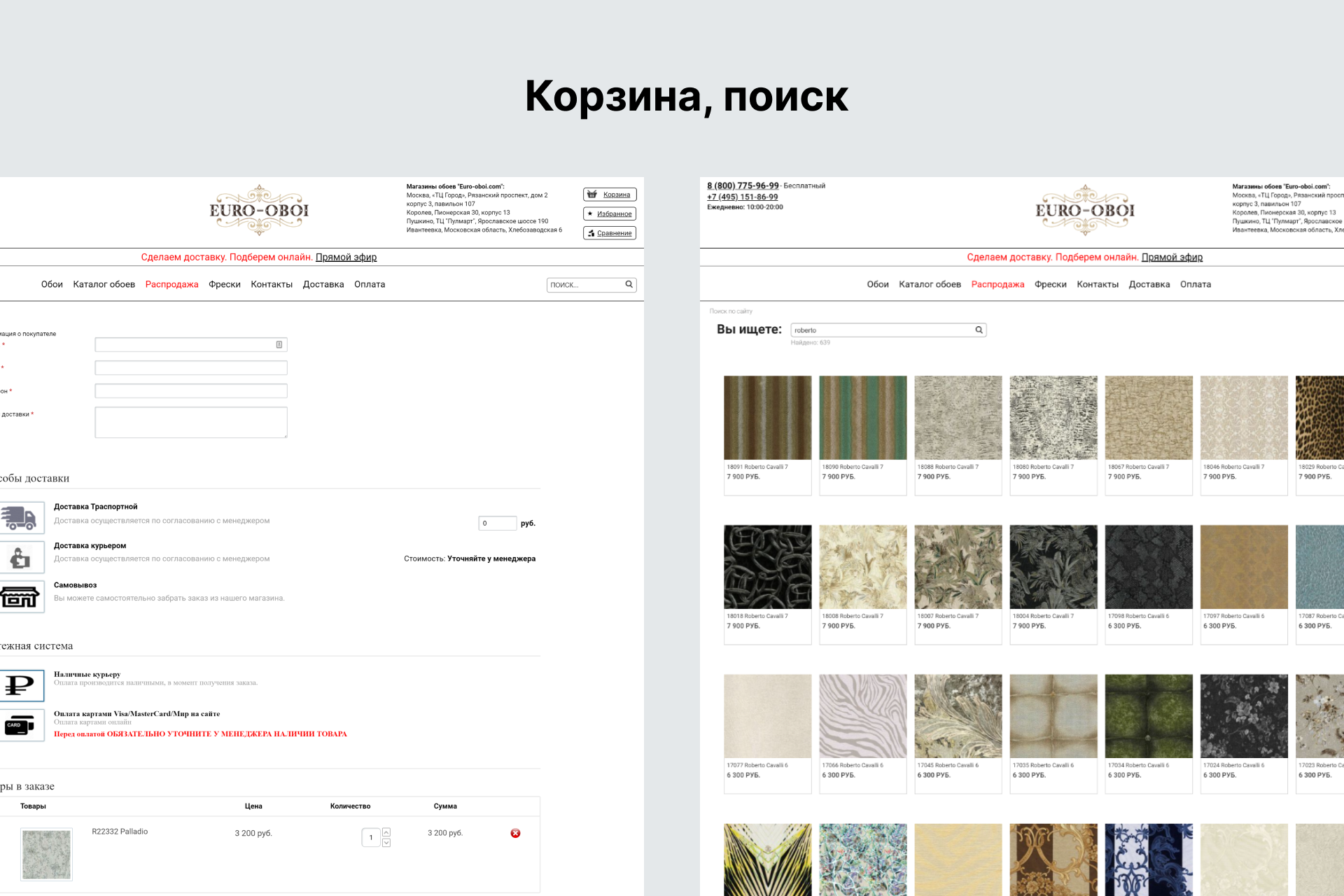Click the +7 (495) 151-86-99 phone link
Viewport: 1344px width, 896px height.
(x=742, y=197)
